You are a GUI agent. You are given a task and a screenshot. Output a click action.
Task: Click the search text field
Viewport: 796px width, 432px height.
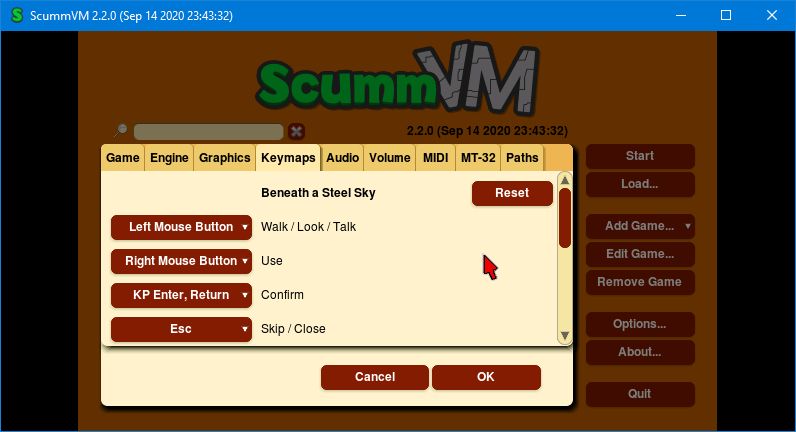pos(208,131)
